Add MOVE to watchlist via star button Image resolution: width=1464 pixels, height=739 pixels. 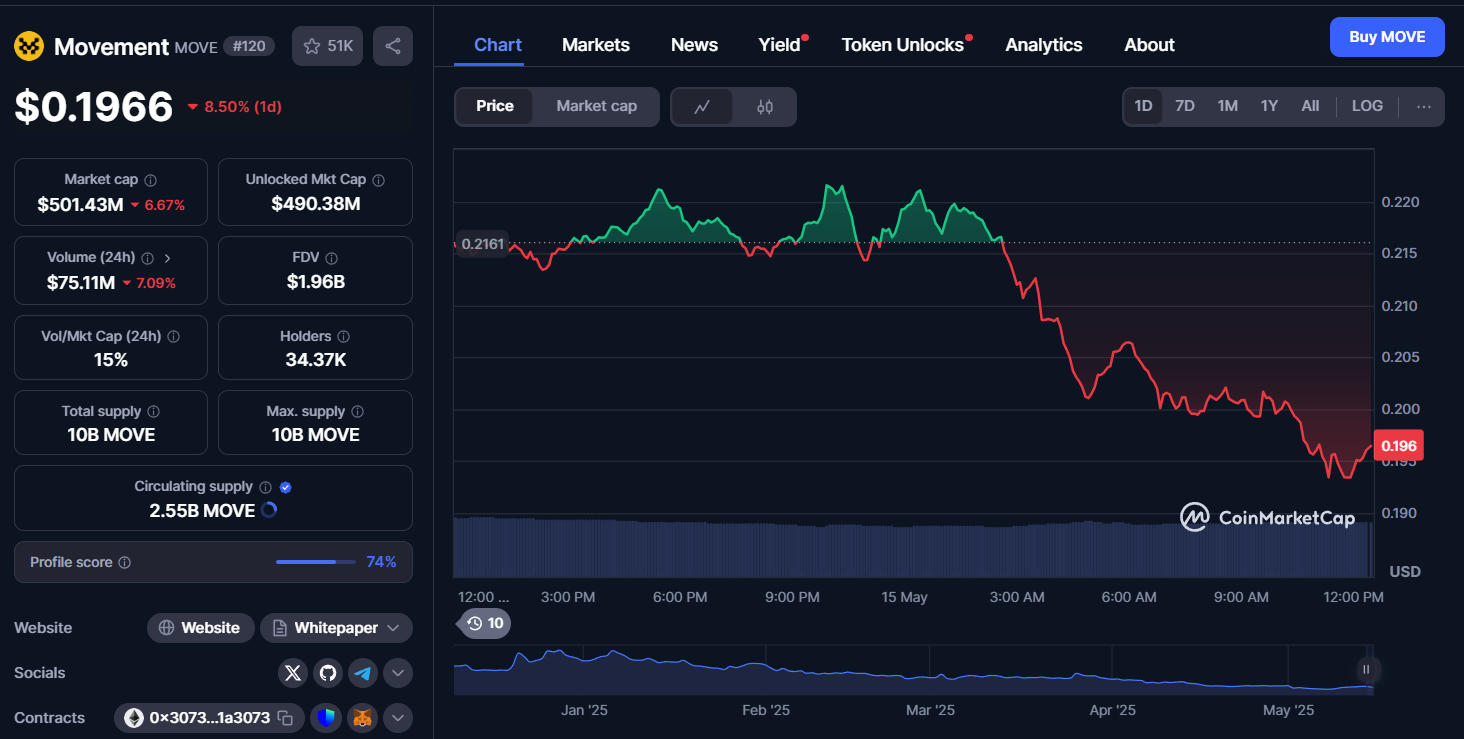pos(328,46)
